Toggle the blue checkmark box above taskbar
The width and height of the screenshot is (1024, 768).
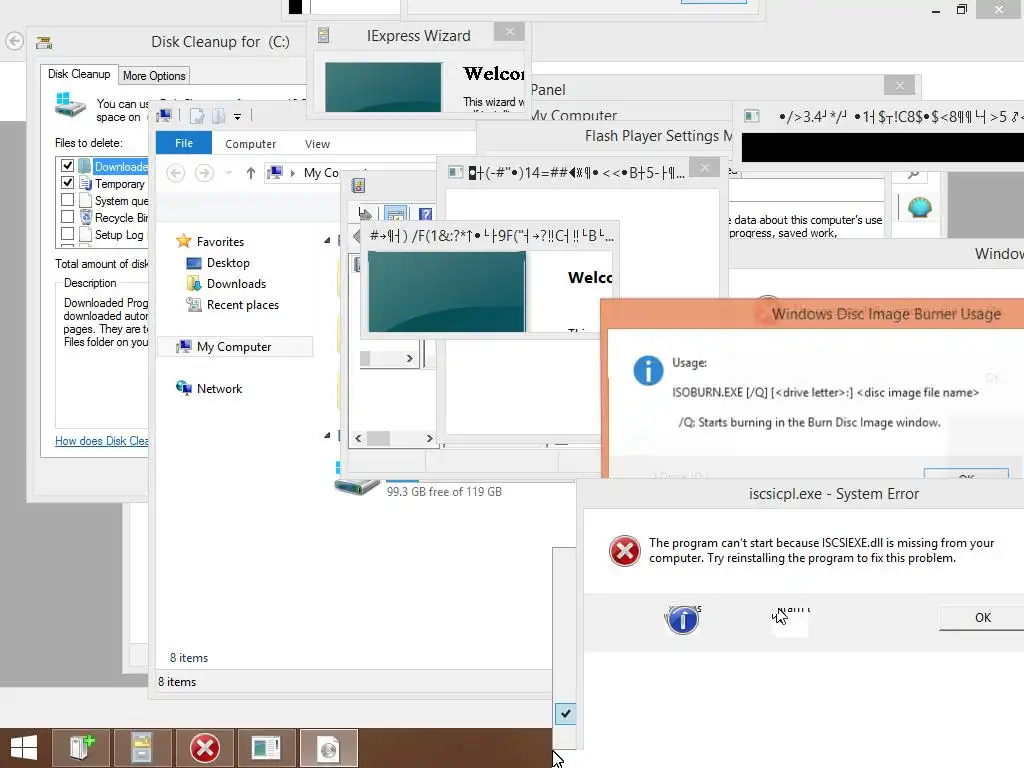coord(566,713)
